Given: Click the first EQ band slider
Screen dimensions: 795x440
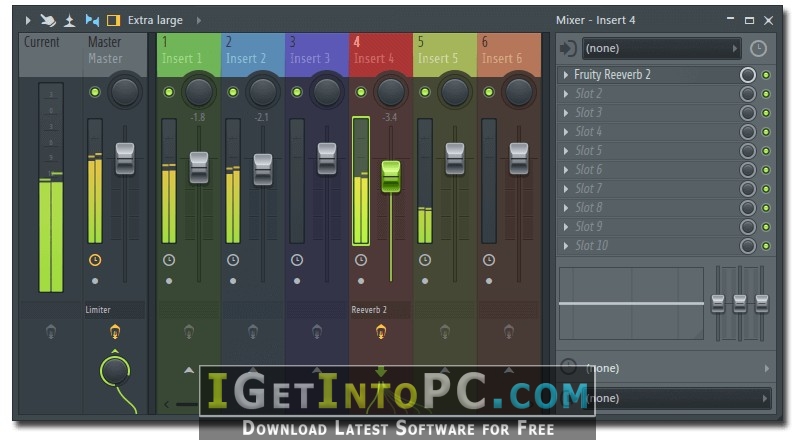Looking at the screenshot, I should click(x=718, y=303).
